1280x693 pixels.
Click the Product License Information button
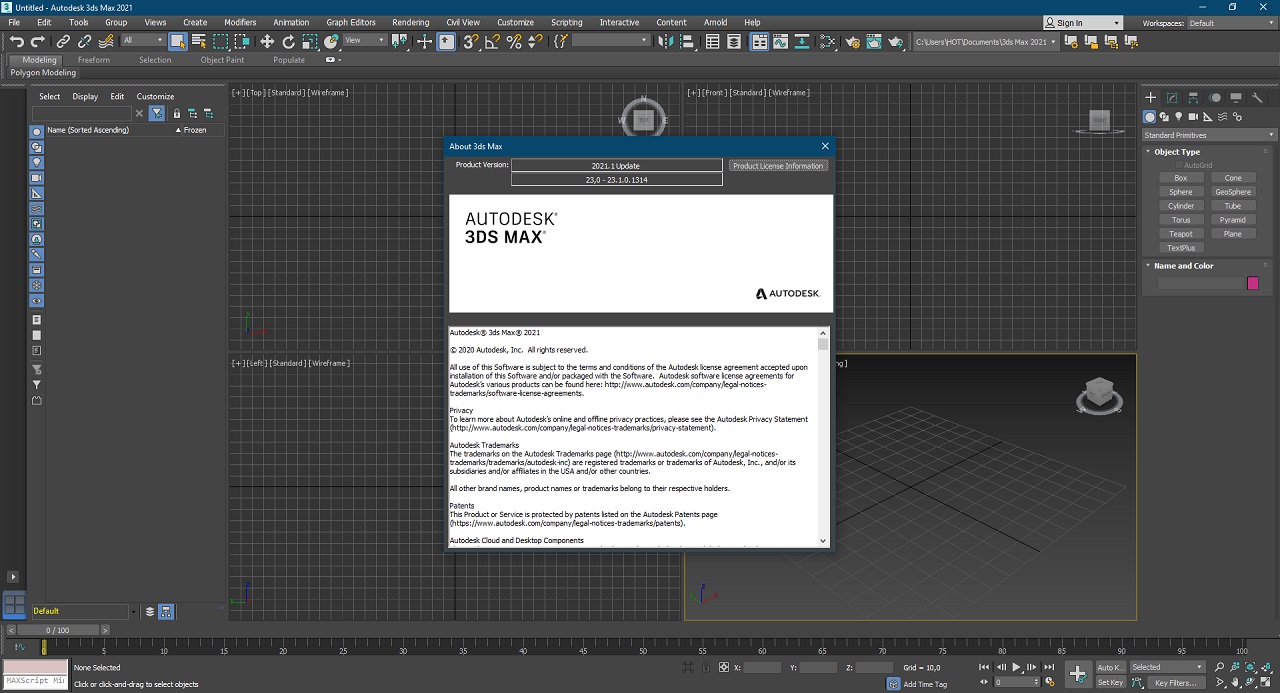[778, 166]
